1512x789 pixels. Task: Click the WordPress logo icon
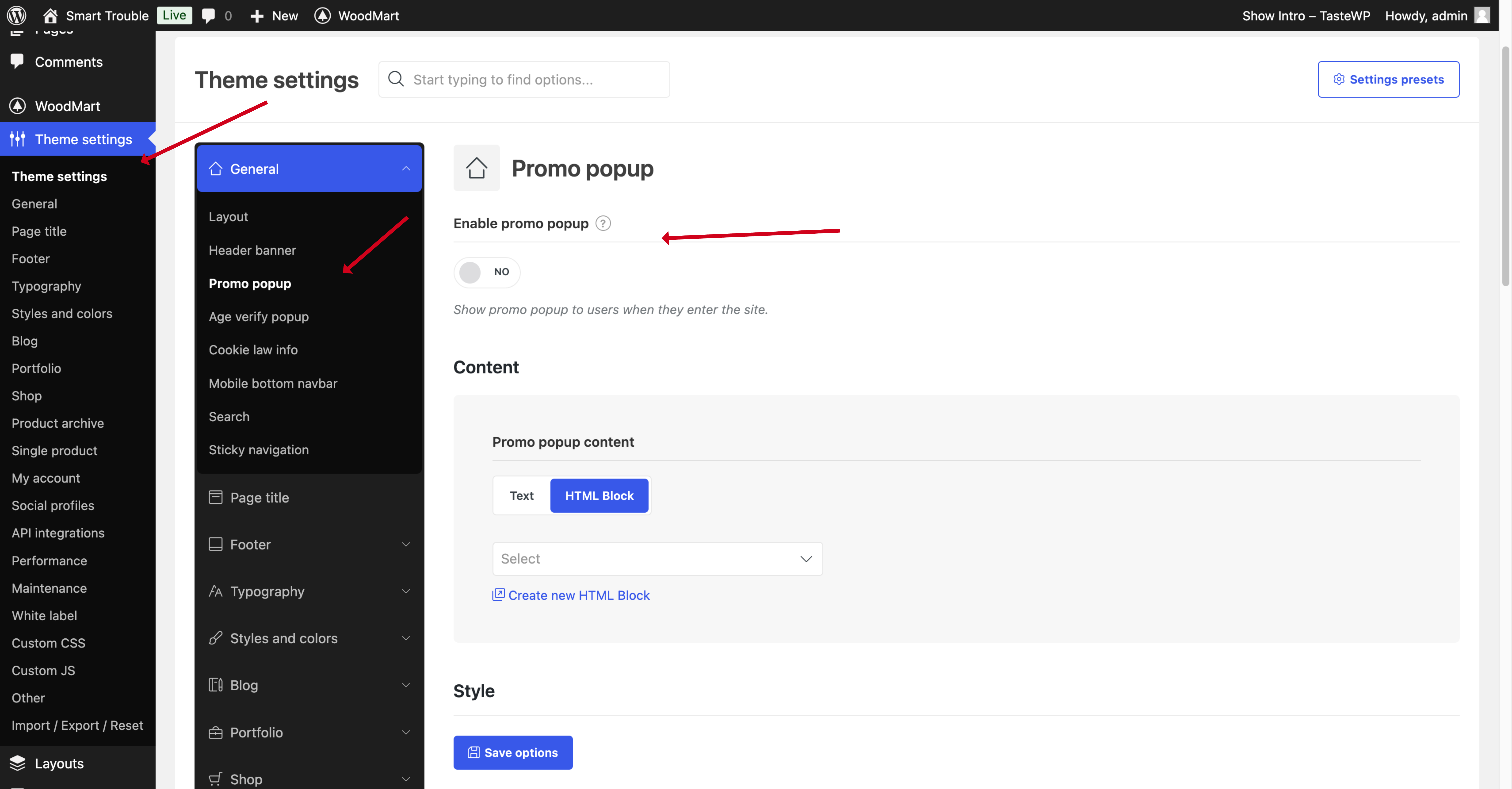[16, 15]
